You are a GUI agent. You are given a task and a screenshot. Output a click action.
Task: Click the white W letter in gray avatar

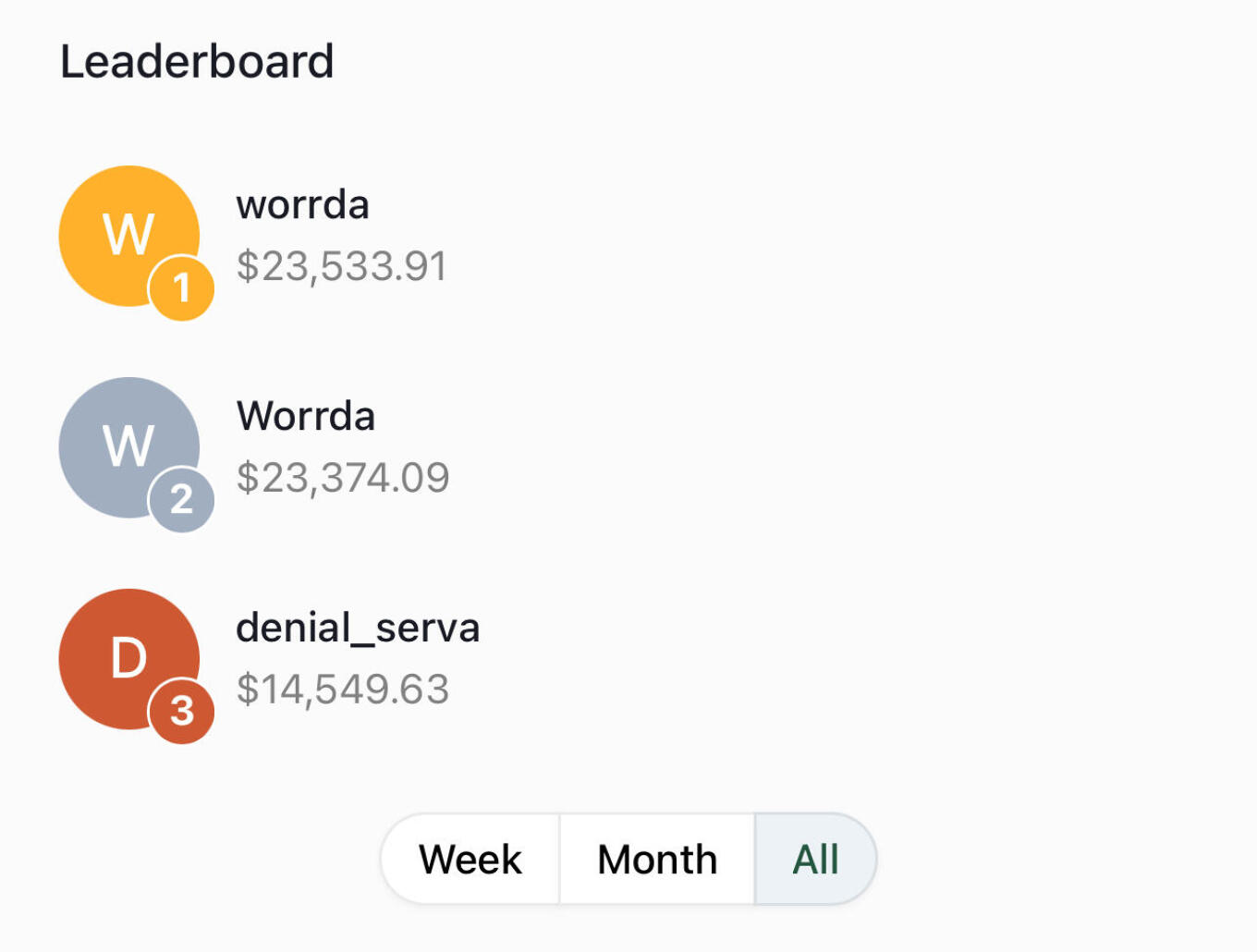[x=128, y=446]
